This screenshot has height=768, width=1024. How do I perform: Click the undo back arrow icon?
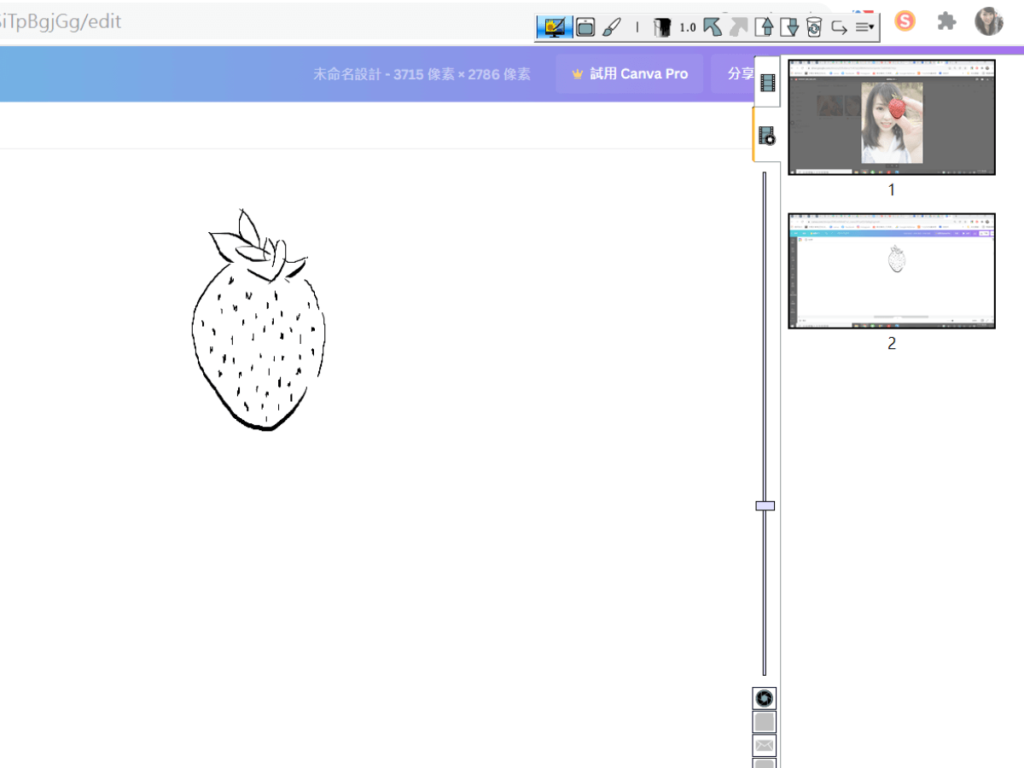tap(712, 27)
